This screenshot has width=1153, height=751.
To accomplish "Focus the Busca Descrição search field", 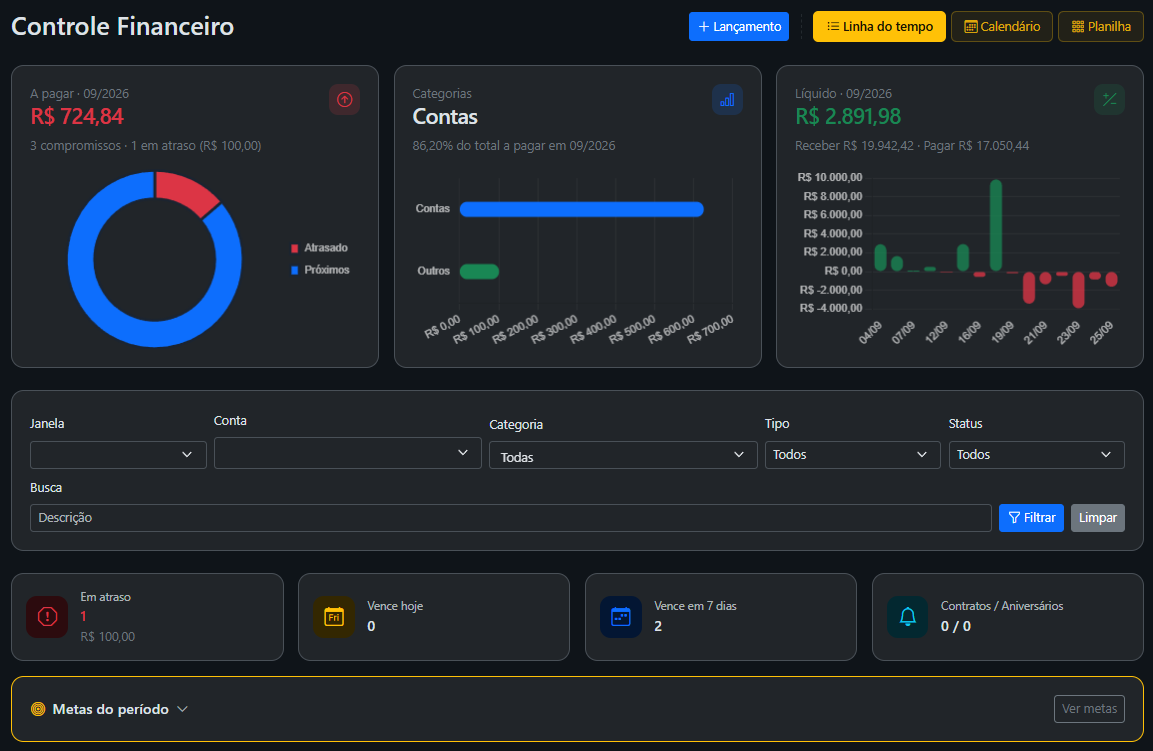I will [510, 518].
